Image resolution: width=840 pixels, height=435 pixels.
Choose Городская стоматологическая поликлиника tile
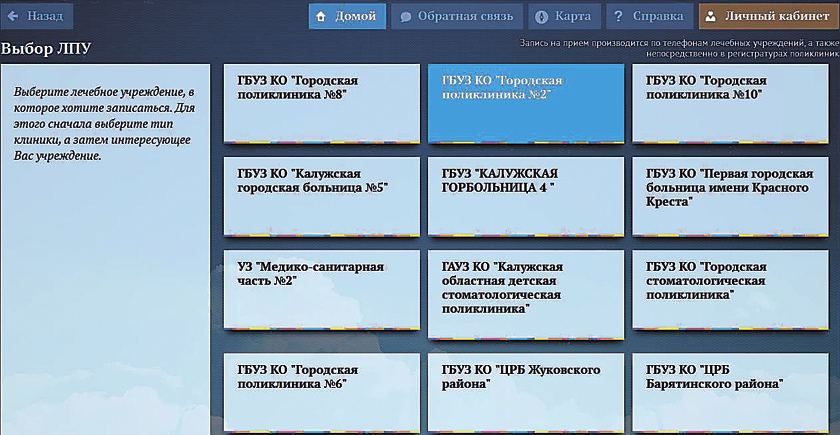tap(729, 290)
